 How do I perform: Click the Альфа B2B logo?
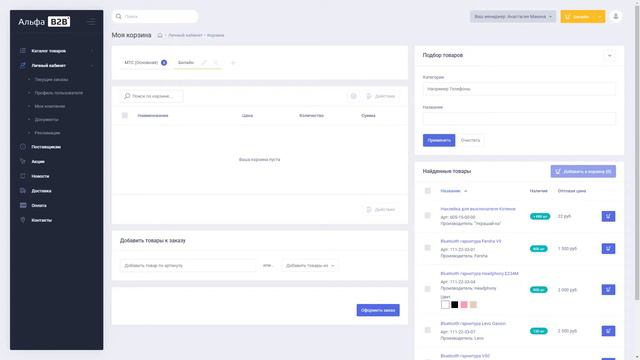pyautogui.click(x=44, y=22)
